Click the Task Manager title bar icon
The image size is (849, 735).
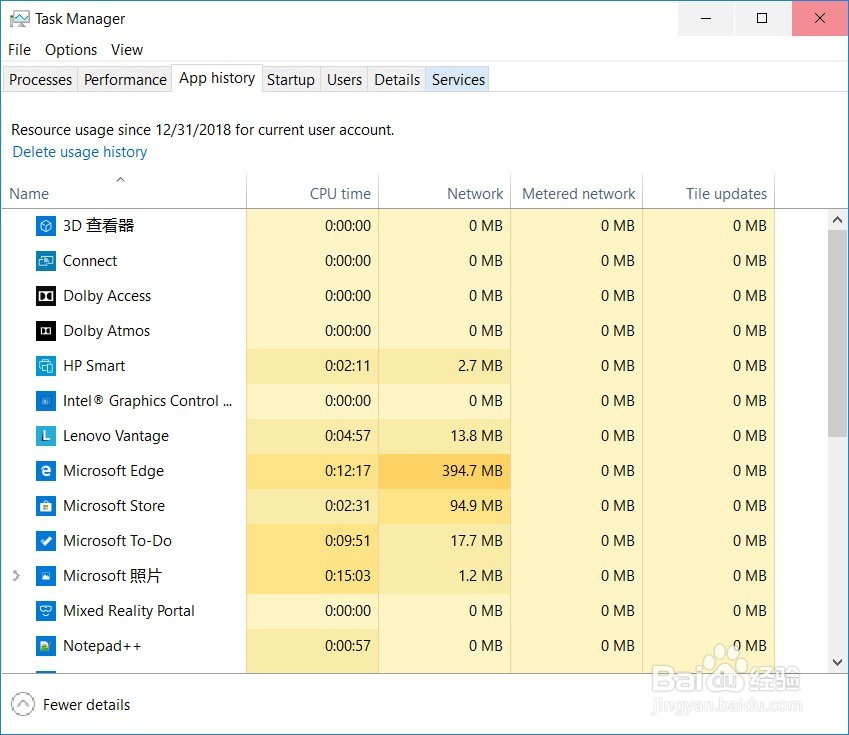tap(19, 19)
